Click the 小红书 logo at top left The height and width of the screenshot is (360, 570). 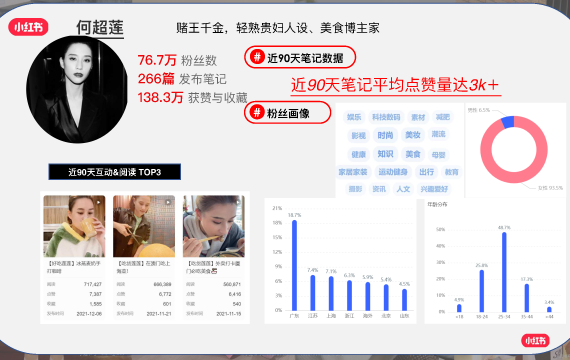tap(28, 27)
